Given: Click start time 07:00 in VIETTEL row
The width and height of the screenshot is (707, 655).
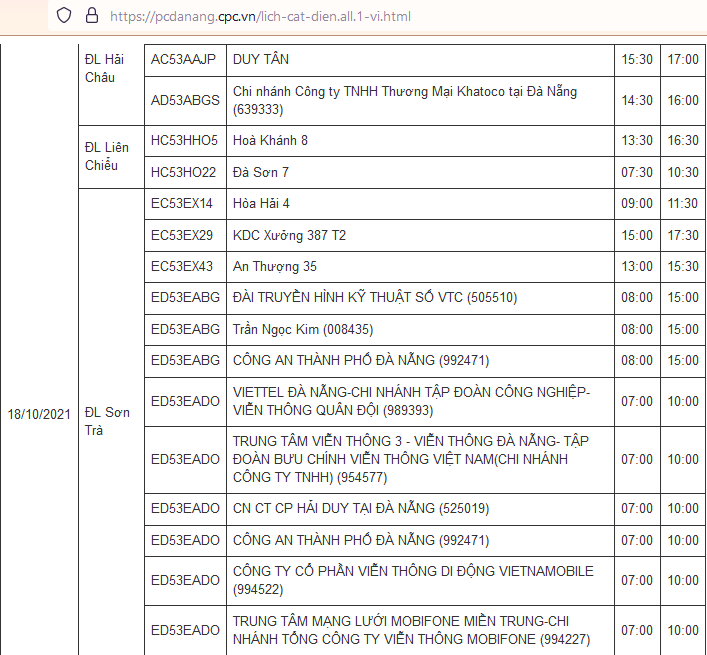Looking at the screenshot, I should tap(637, 401).
